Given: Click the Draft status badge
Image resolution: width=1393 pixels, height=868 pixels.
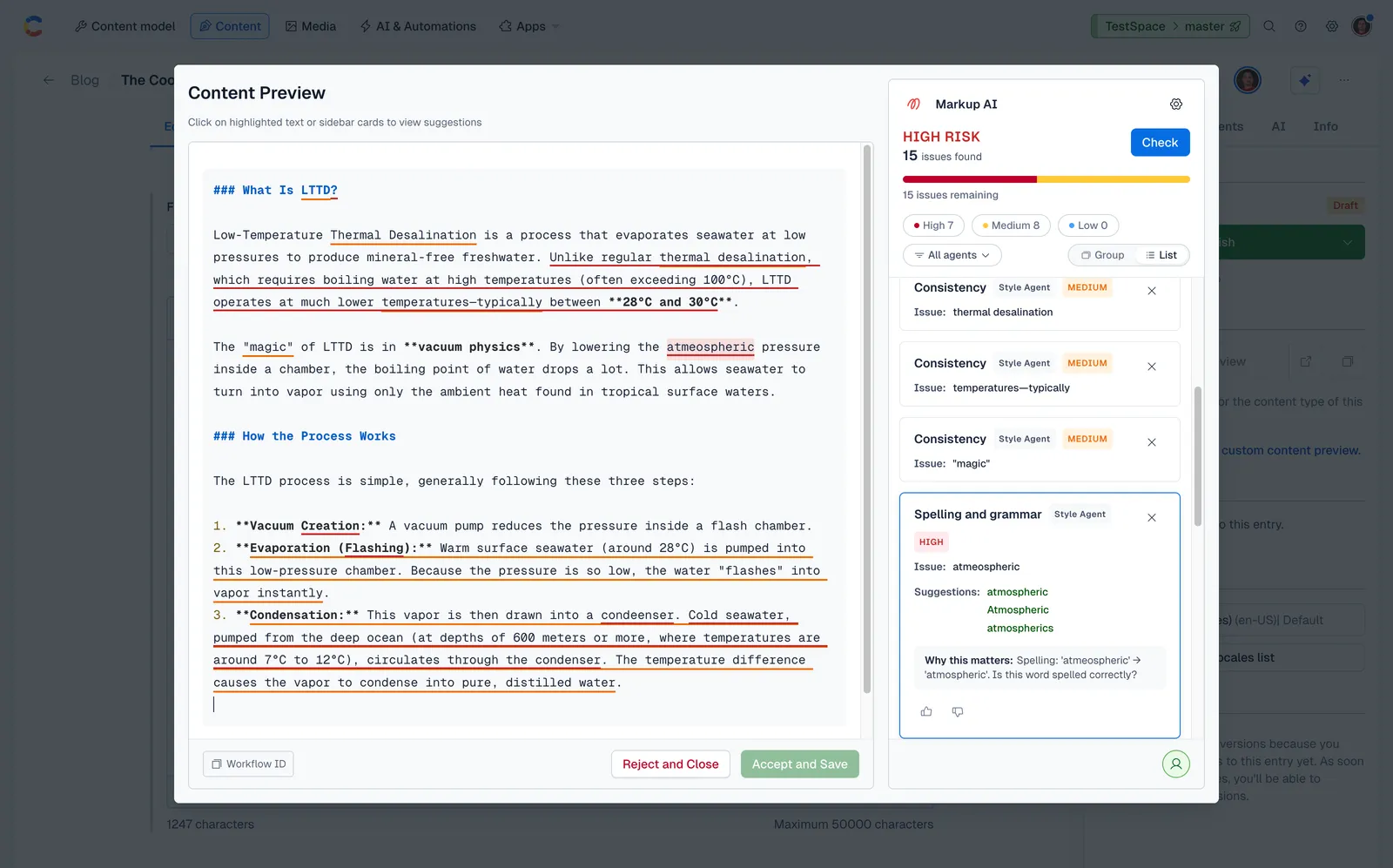Looking at the screenshot, I should 1345,205.
